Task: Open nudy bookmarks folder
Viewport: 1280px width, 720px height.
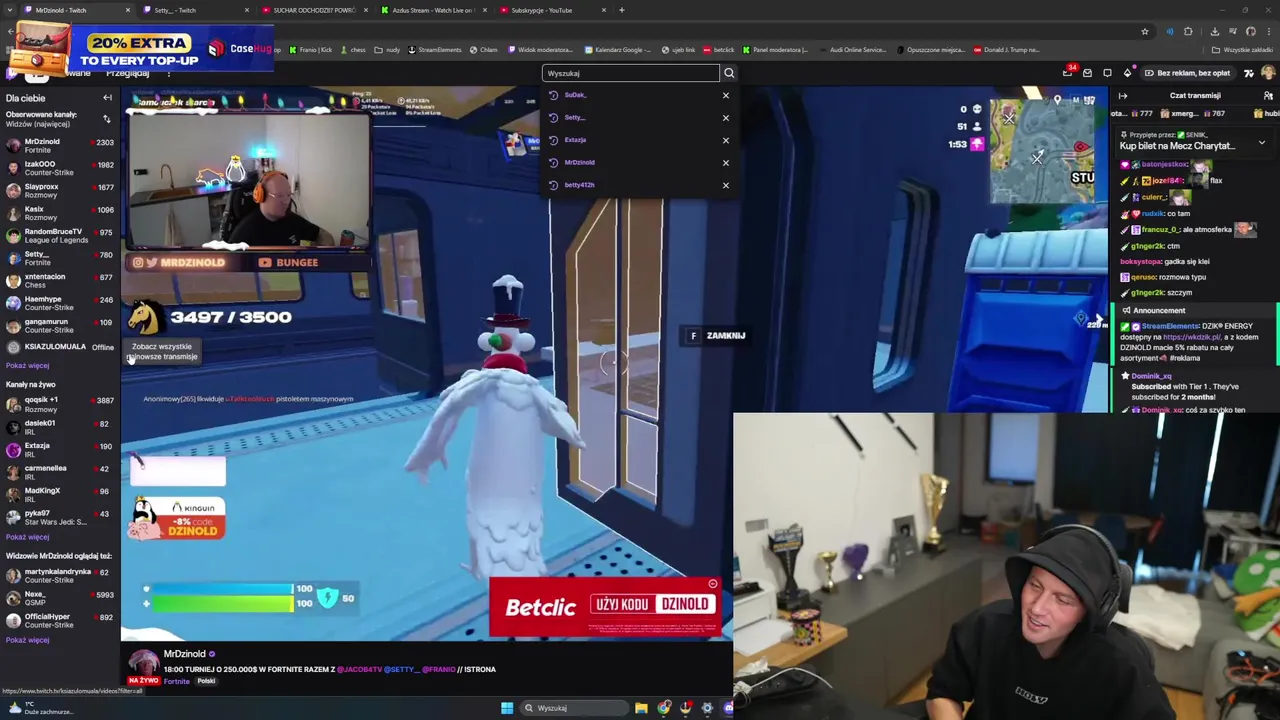Action: pyautogui.click(x=387, y=50)
